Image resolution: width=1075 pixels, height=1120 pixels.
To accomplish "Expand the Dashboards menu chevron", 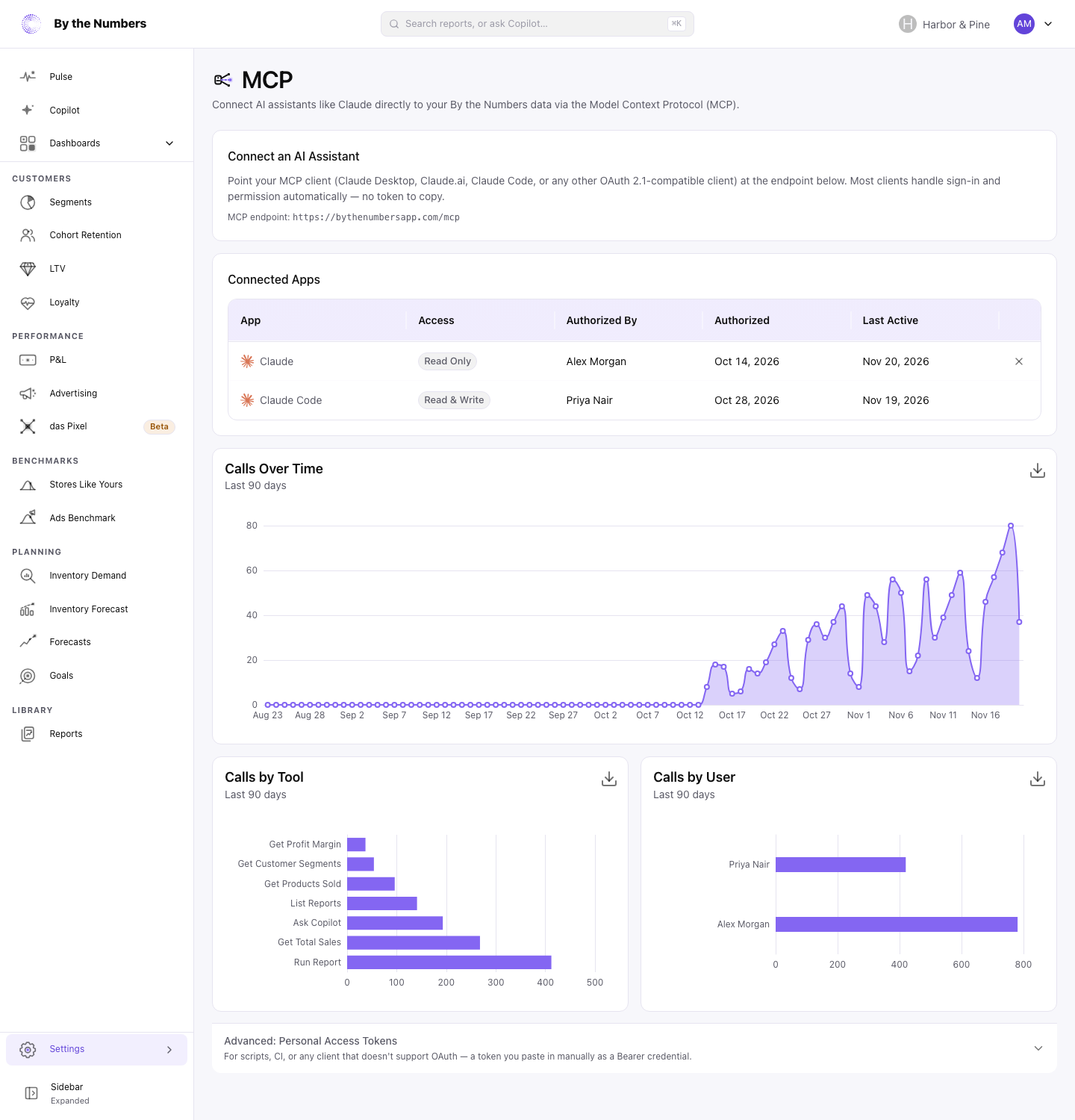I will pos(169,143).
